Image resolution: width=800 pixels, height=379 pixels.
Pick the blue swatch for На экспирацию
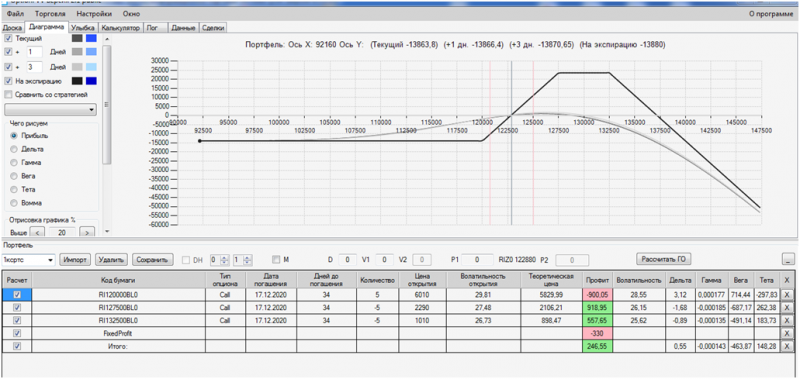click(x=91, y=81)
